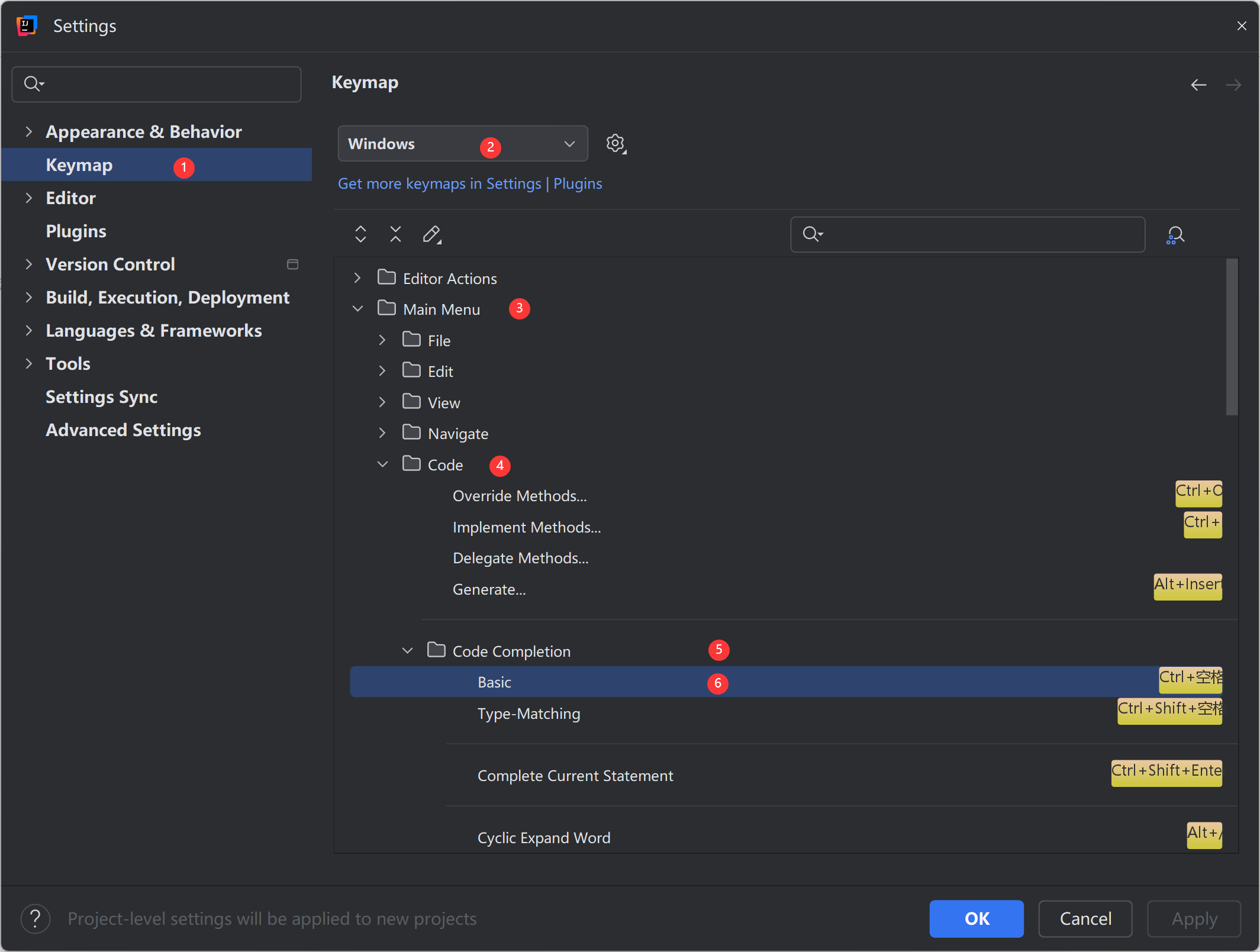
Task: Expand the Navigate folder in tree
Action: coord(382,434)
